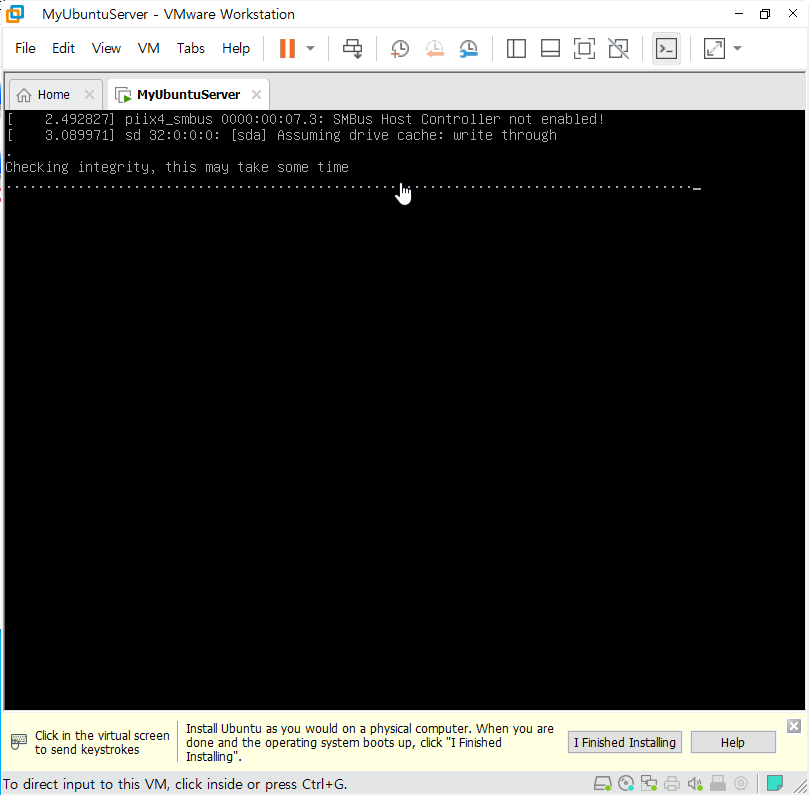Send Ctrl+Alt+Del to the virtual machine
Viewport: 809px width, 795px height.
click(x=353, y=48)
